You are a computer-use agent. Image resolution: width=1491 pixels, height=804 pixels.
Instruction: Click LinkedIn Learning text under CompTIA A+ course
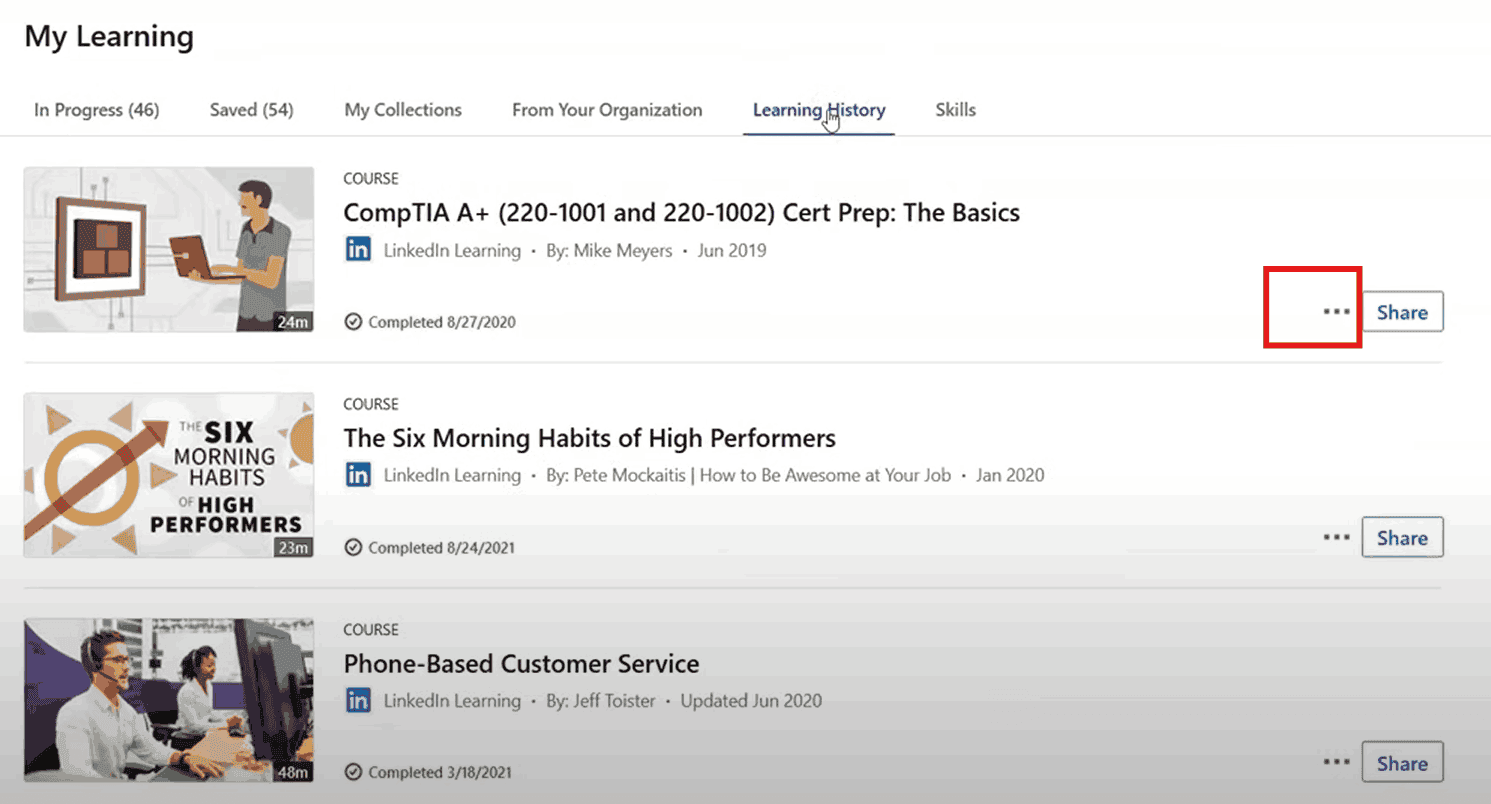[x=452, y=250]
